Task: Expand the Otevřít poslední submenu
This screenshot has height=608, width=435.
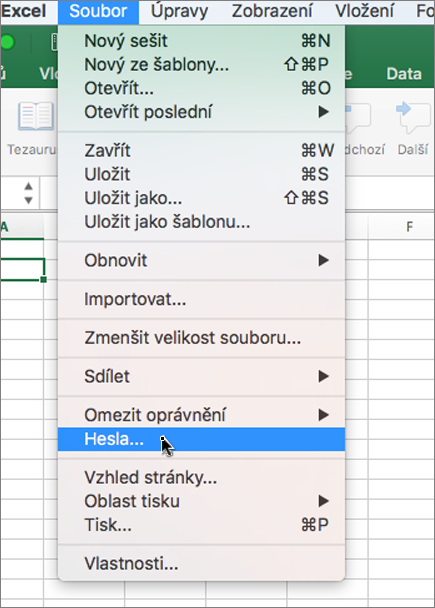Action: click(201, 112)
